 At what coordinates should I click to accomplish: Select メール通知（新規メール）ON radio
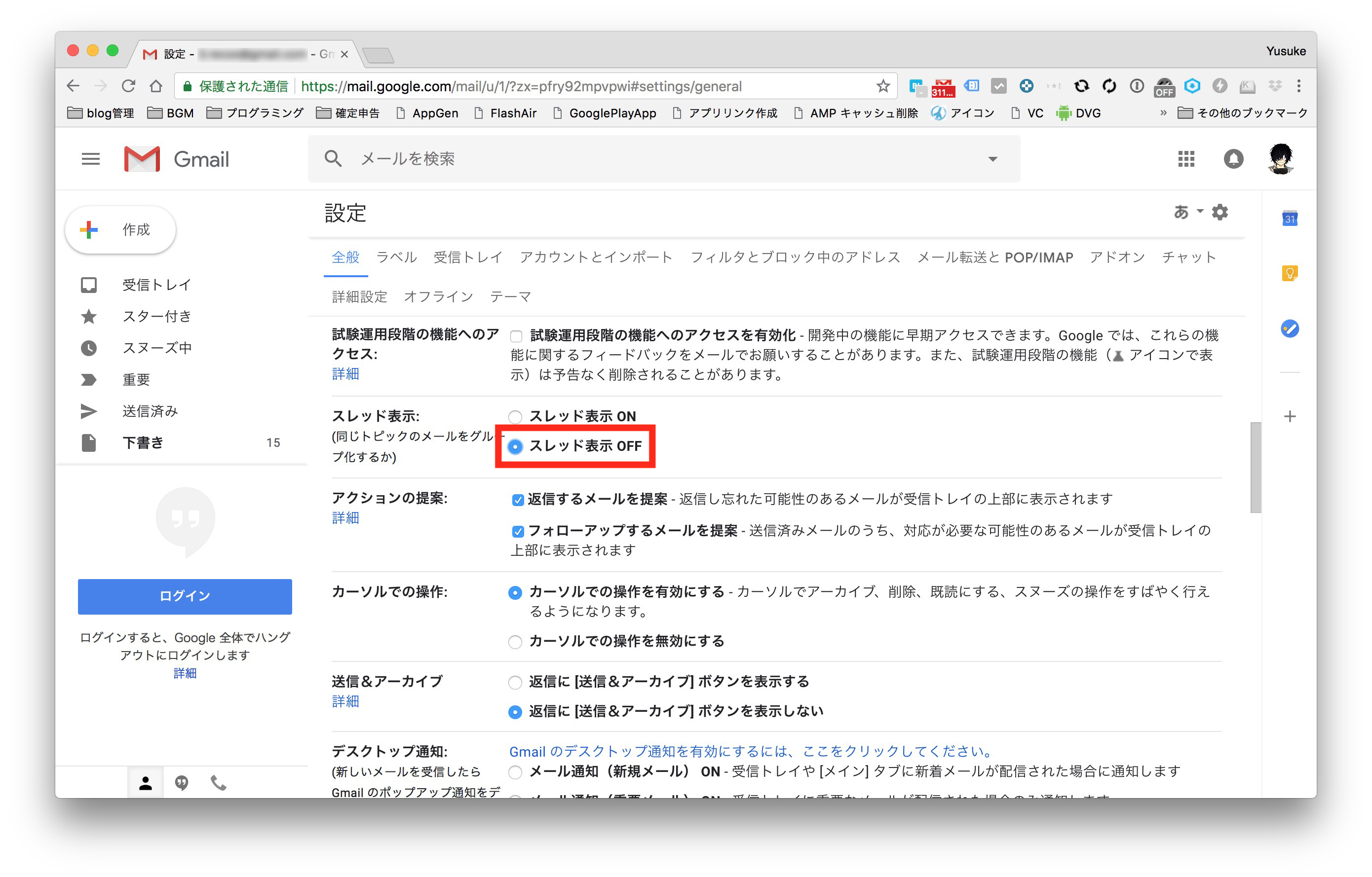[x=515, y=772]
